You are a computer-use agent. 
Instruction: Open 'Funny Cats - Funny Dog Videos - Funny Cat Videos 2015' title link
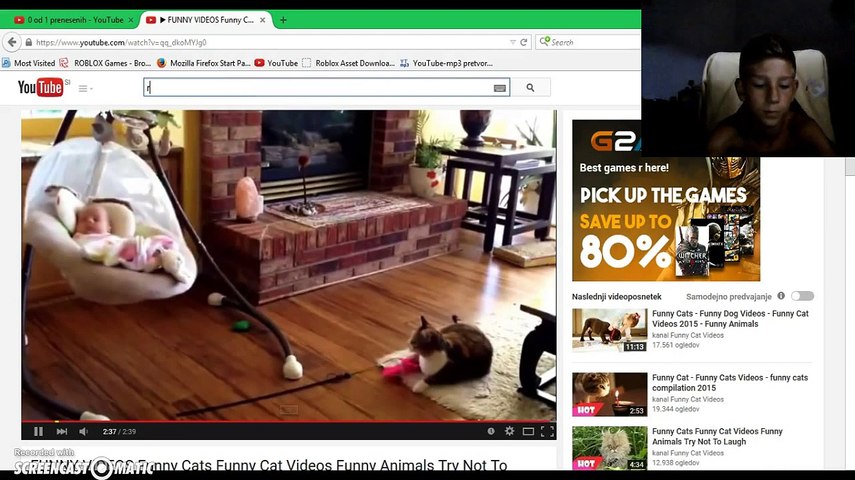pyautogui.click(x=730, y=319)
